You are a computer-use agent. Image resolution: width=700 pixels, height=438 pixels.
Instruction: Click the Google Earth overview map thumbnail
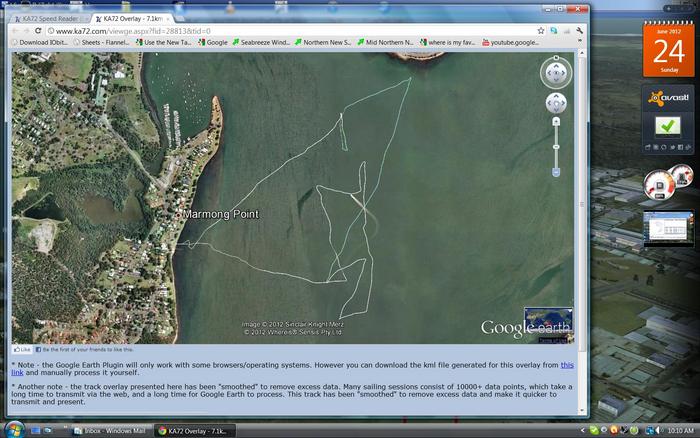pos(548,320)
